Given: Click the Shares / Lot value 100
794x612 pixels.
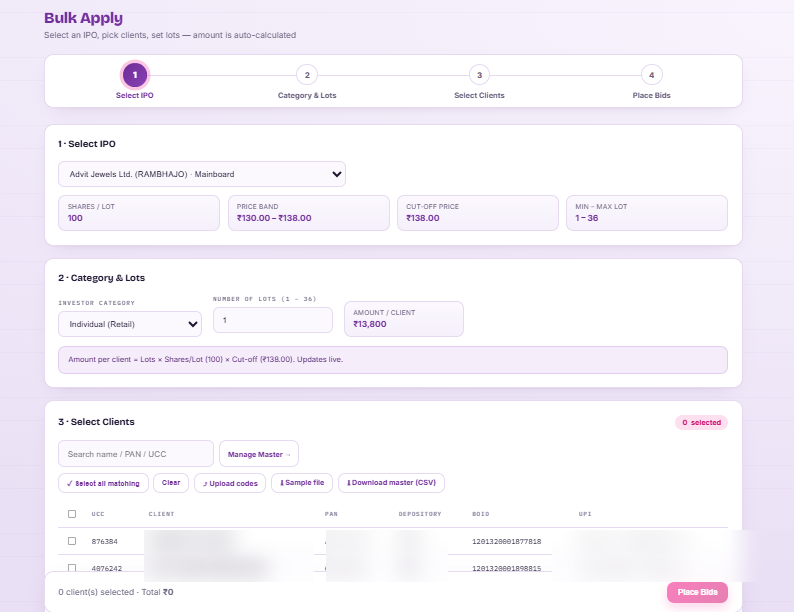Looking at the screenshot, I should coord(75,218).
